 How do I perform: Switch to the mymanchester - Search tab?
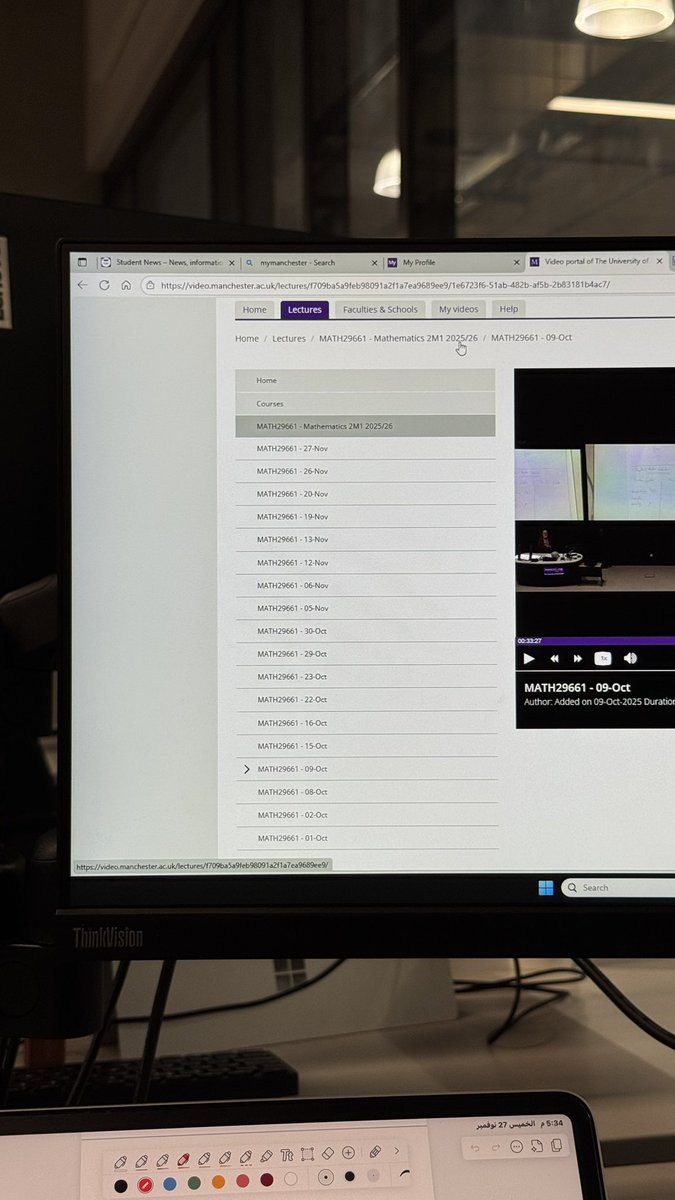click(310, 262)
